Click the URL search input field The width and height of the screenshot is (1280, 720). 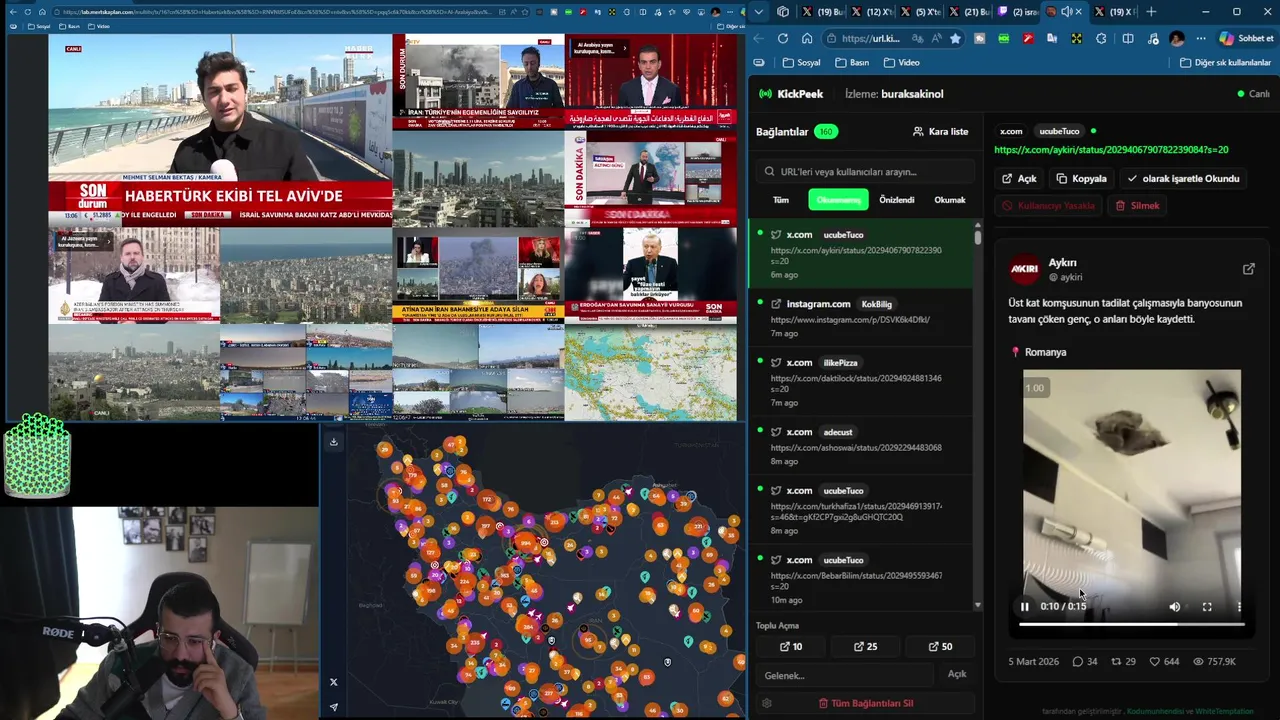click(865, 171)
